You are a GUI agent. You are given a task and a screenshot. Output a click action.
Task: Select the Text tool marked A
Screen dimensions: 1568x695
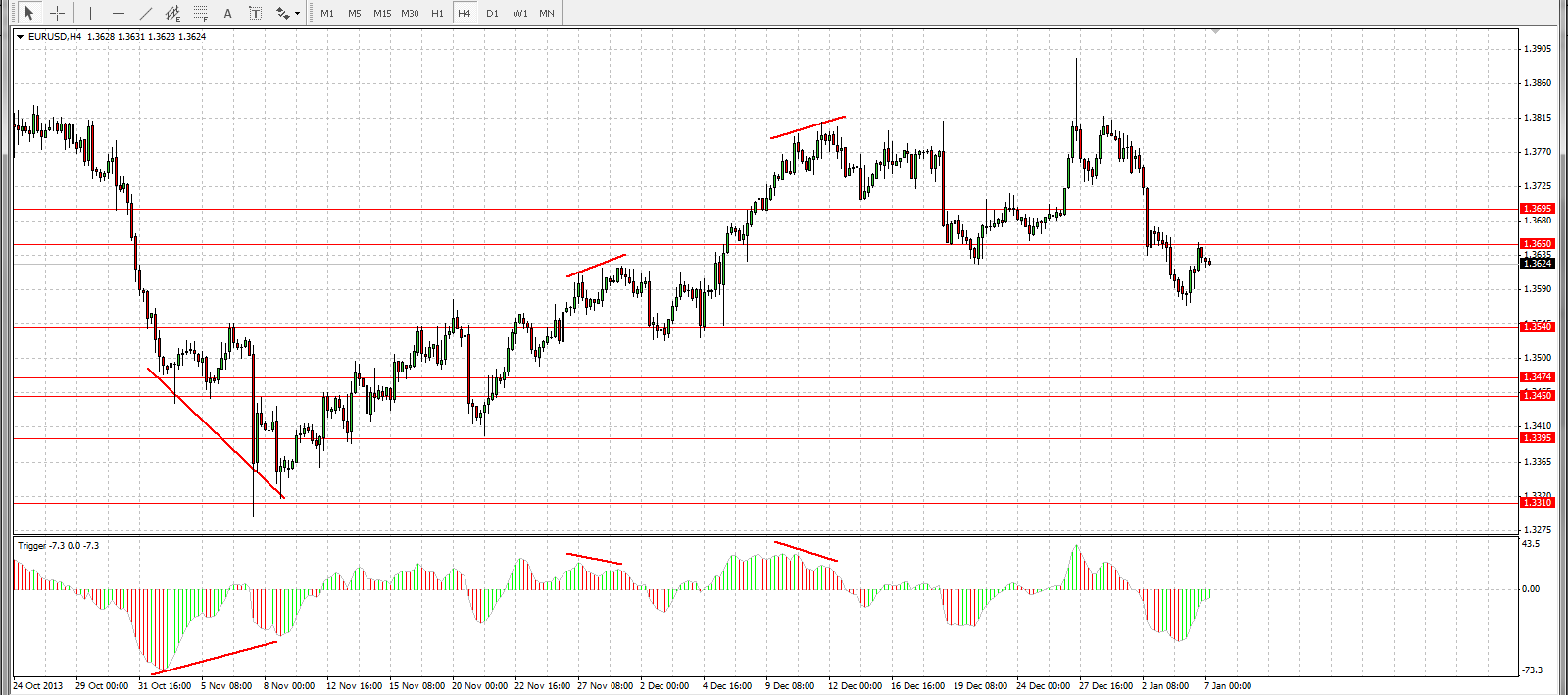pos(228,13)
